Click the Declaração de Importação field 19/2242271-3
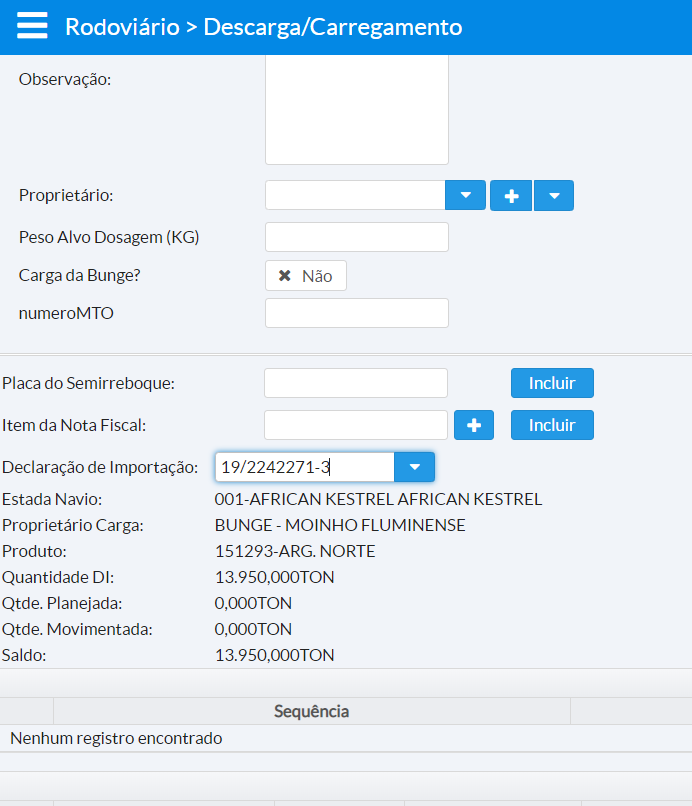This screenshot has height=806, width=692. [x=305, y=467]
